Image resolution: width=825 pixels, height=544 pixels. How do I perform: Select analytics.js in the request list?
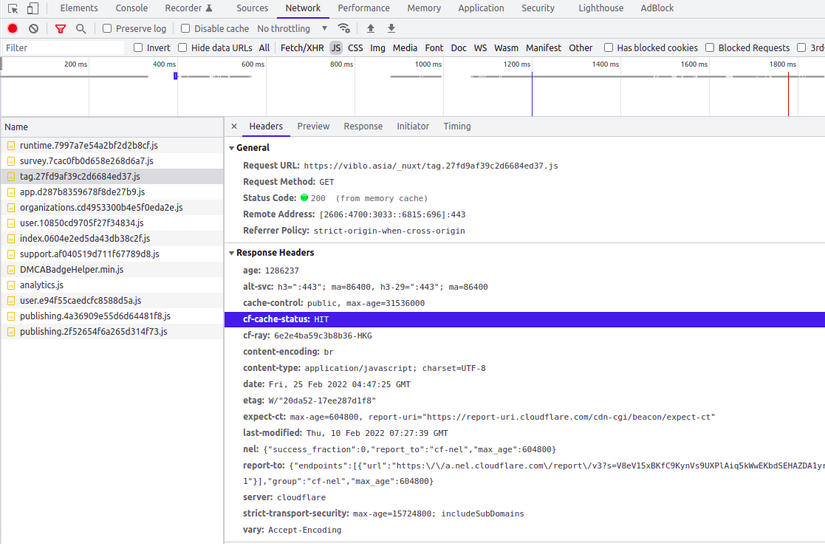(41, 285)
